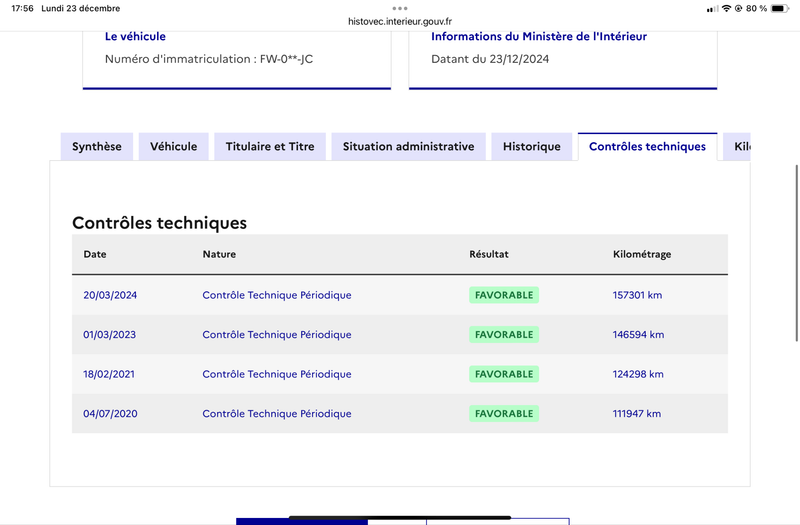Screen dimensions: 800x525
Task: Click the FAVORABLE badge for 01/03/2023
Action: (x=504, y=335)
